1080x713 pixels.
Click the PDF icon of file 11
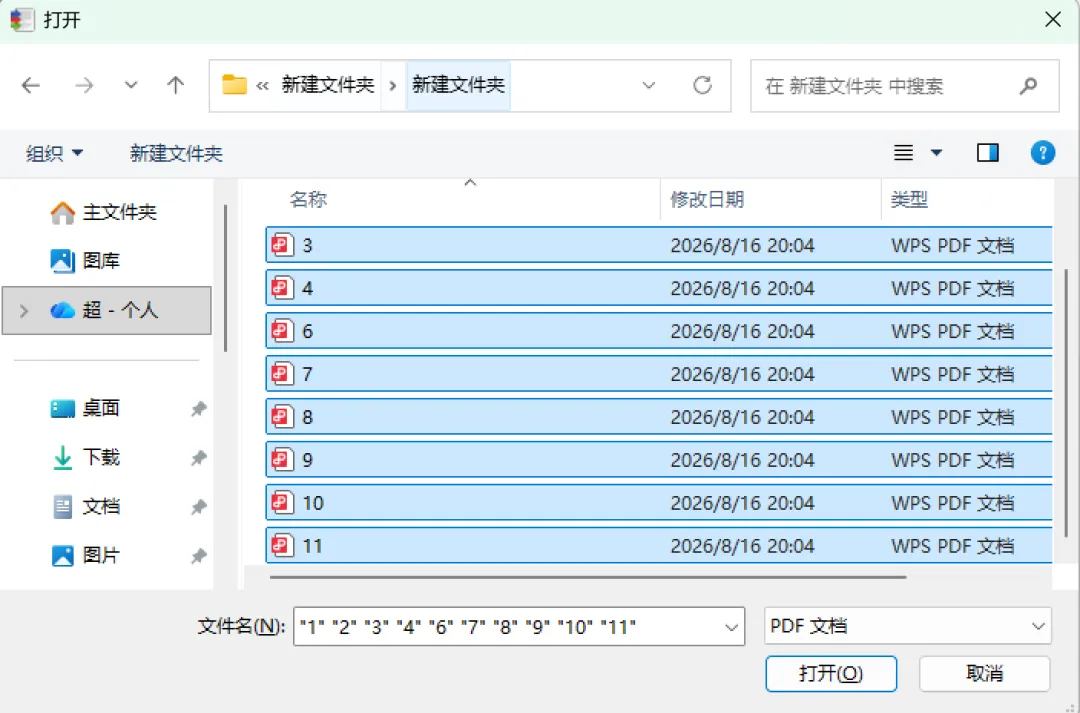click(x=282, y=545)
